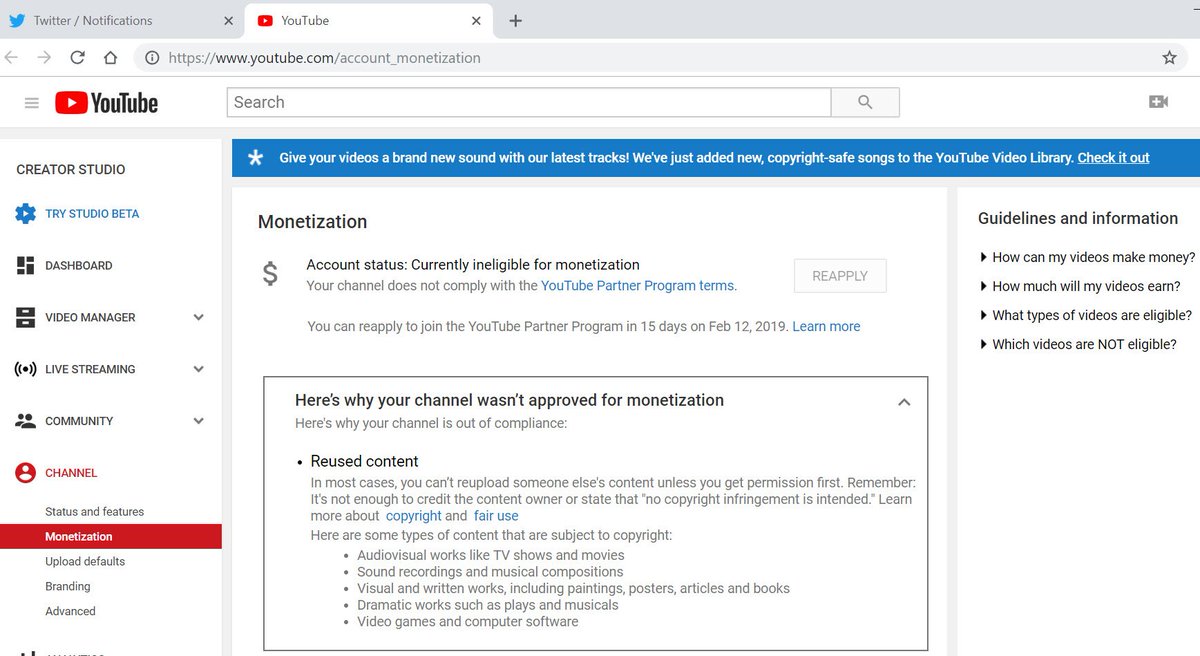Open Upload defaults settings
The image size is (1200, 656).
pos(85,561)
